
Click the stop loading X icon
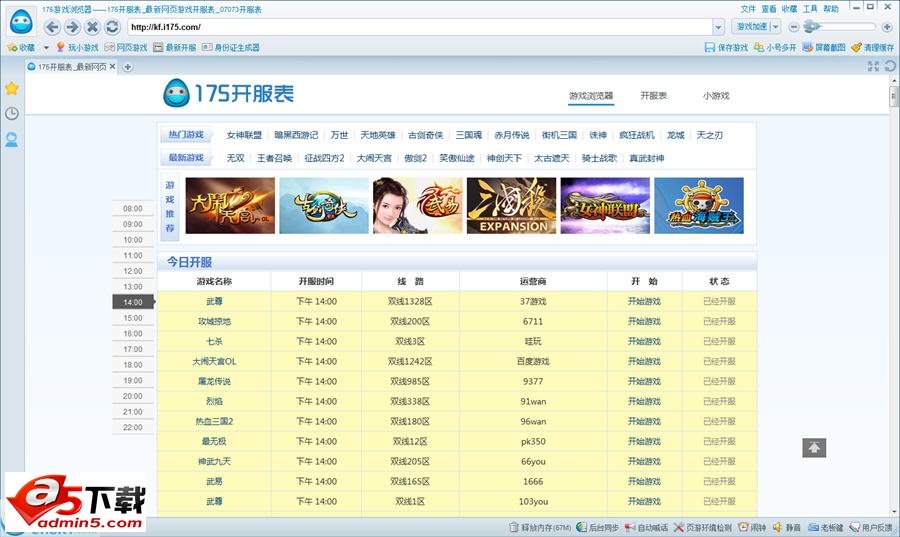[x=93, y=27]
